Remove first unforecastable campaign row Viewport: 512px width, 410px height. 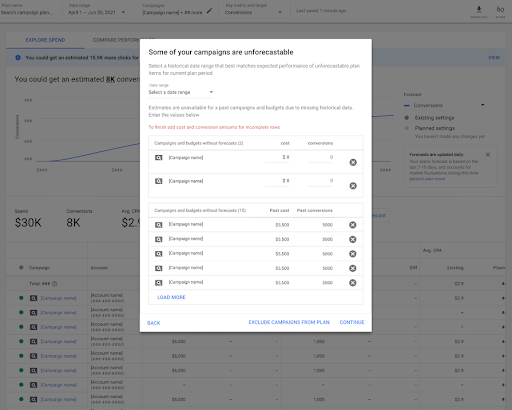(353, 162)
